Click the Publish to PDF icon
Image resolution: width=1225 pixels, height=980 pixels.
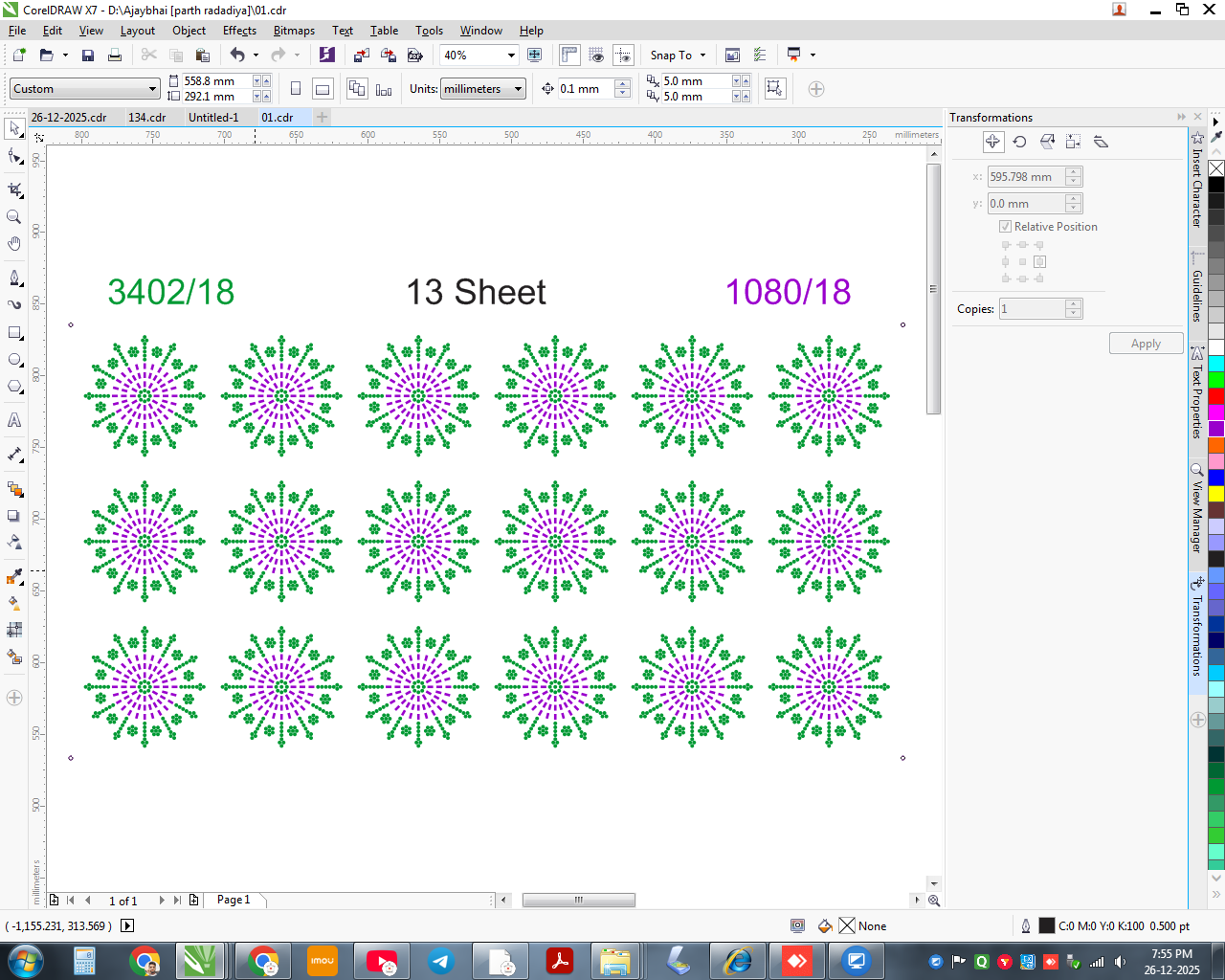(x=415, y=56)
